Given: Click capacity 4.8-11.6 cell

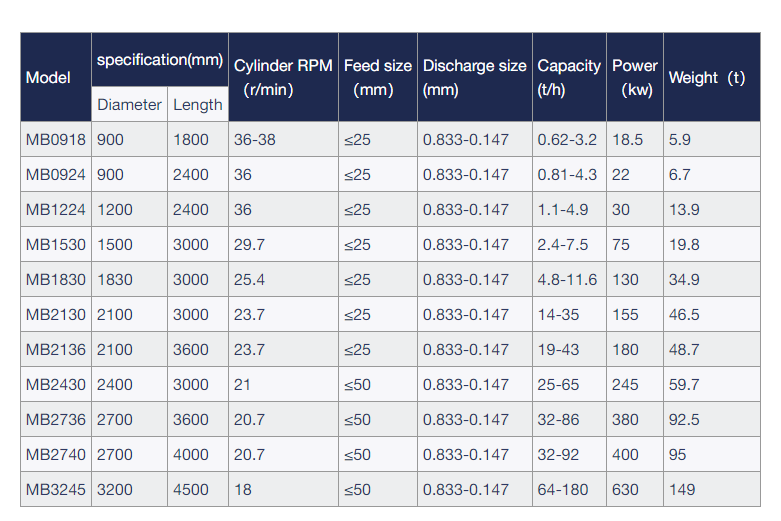Looking at the screenshot, I should coord(569,279).
